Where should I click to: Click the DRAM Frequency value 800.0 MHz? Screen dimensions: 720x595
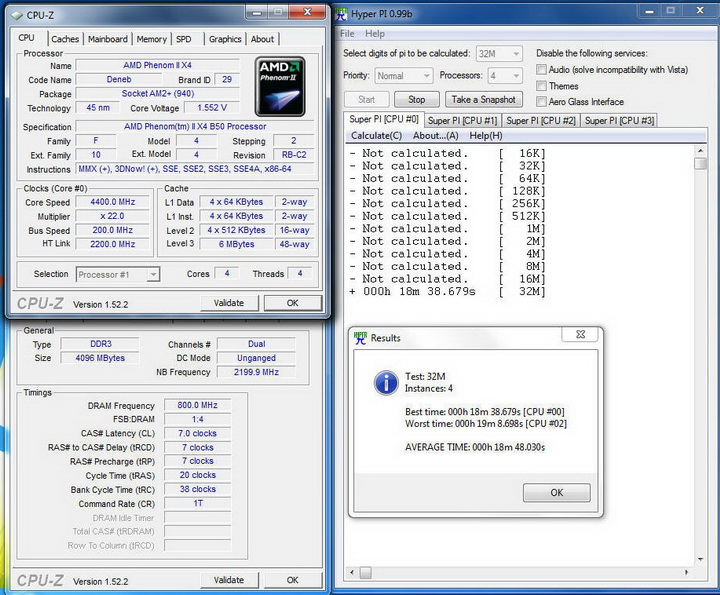[x=197, y=405]
